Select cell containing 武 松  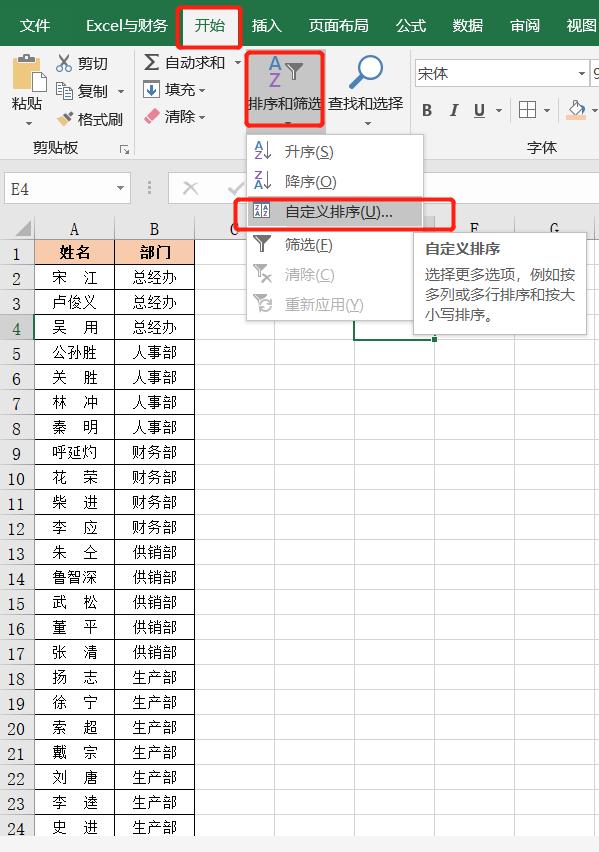point(74,603)
